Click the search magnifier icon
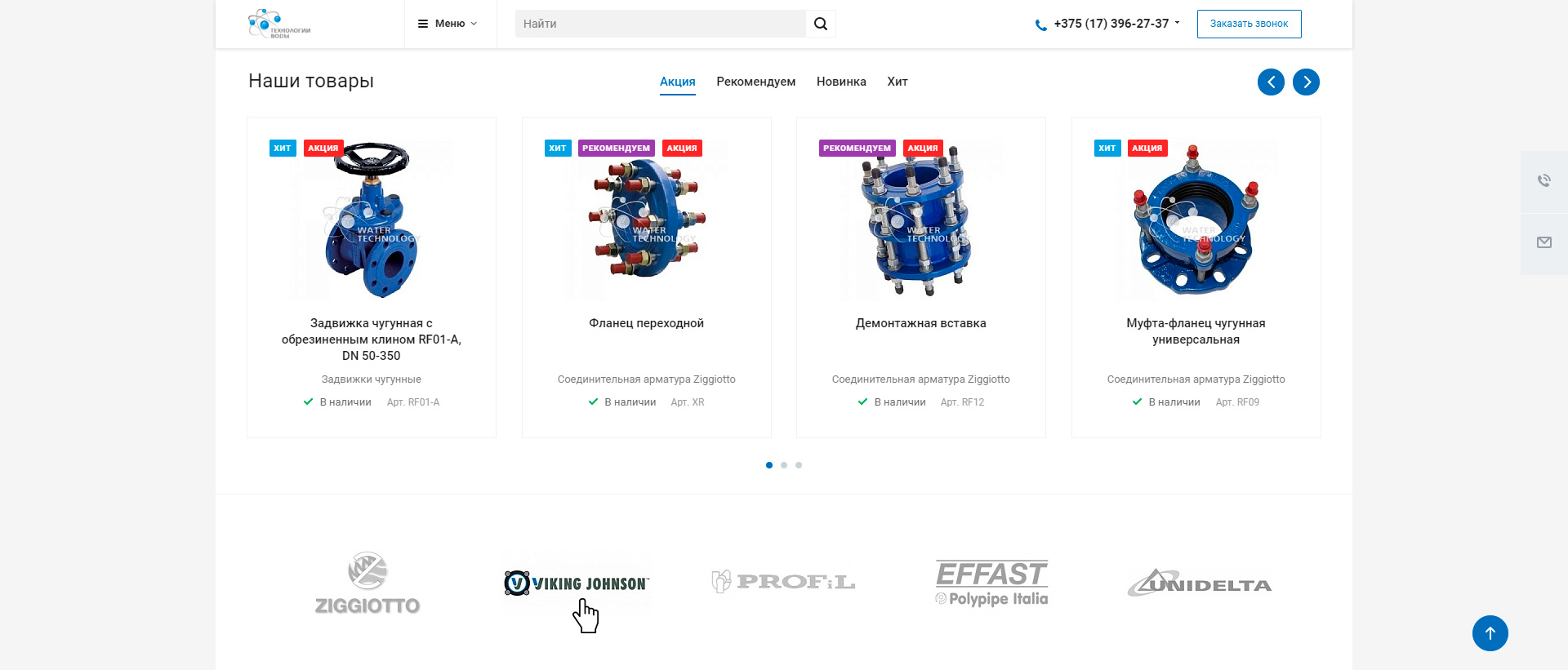 click(x=821, y=24)
